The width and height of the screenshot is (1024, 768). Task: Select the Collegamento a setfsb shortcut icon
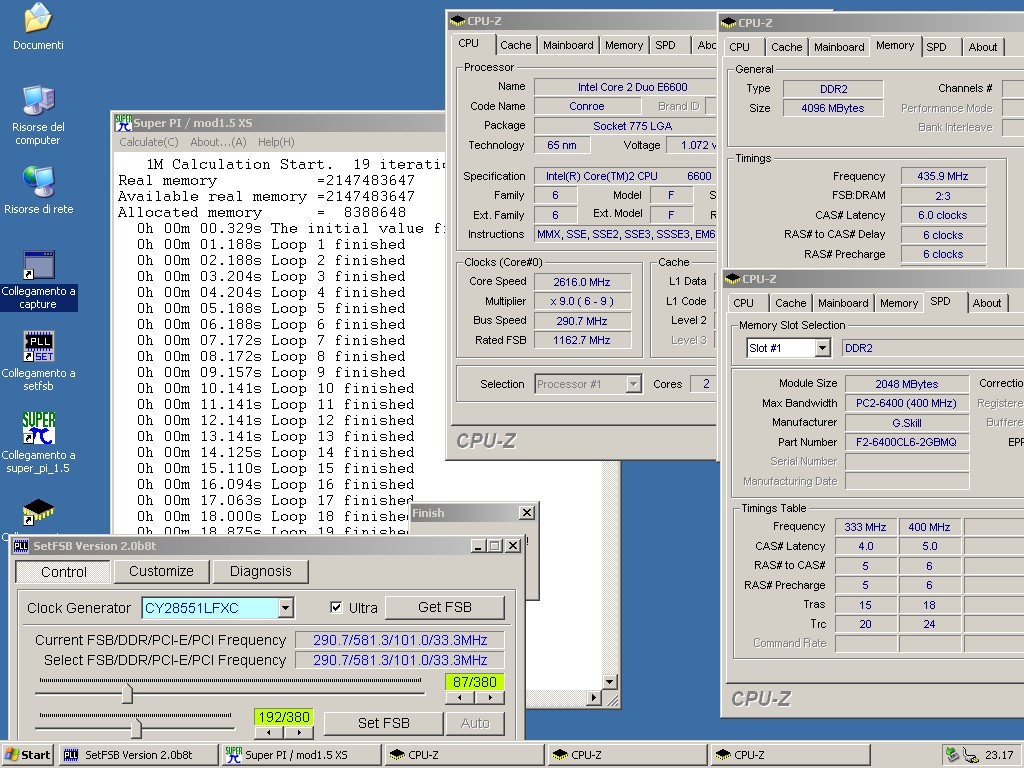pos(38,347)
